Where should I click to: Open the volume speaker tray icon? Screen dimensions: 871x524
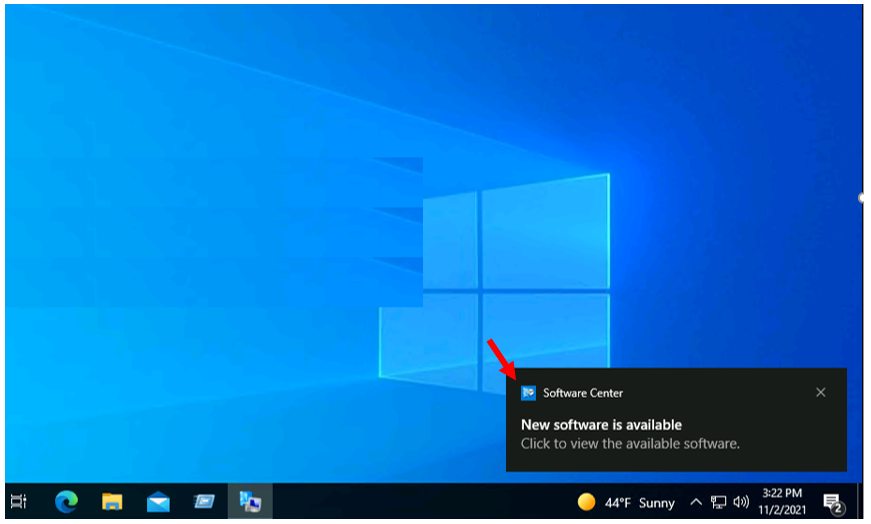(x=741, y=502)
